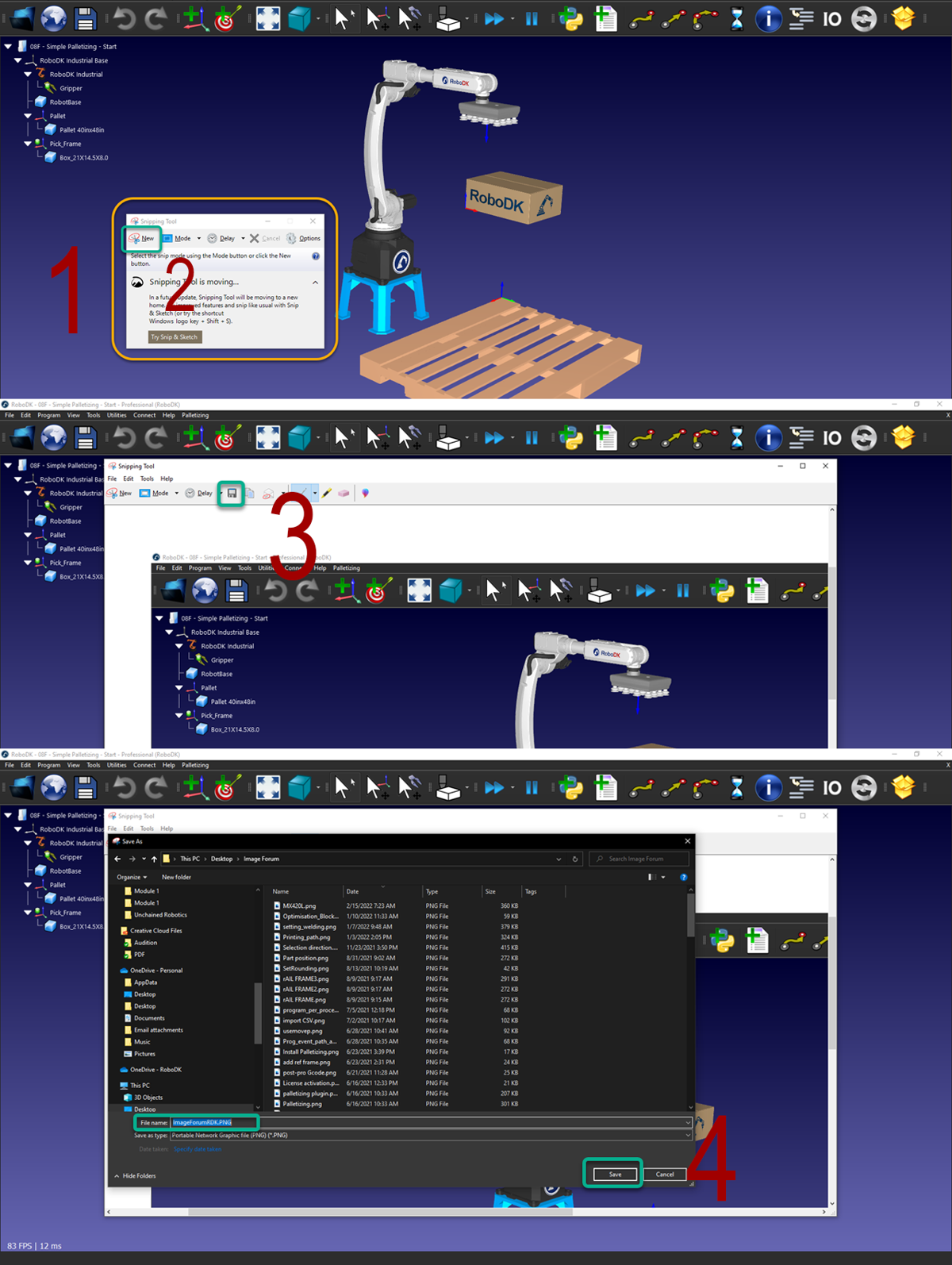The image size is (952, 1265).
Task: Select the MX420L.png file
Action: click(x=299, y=905)
